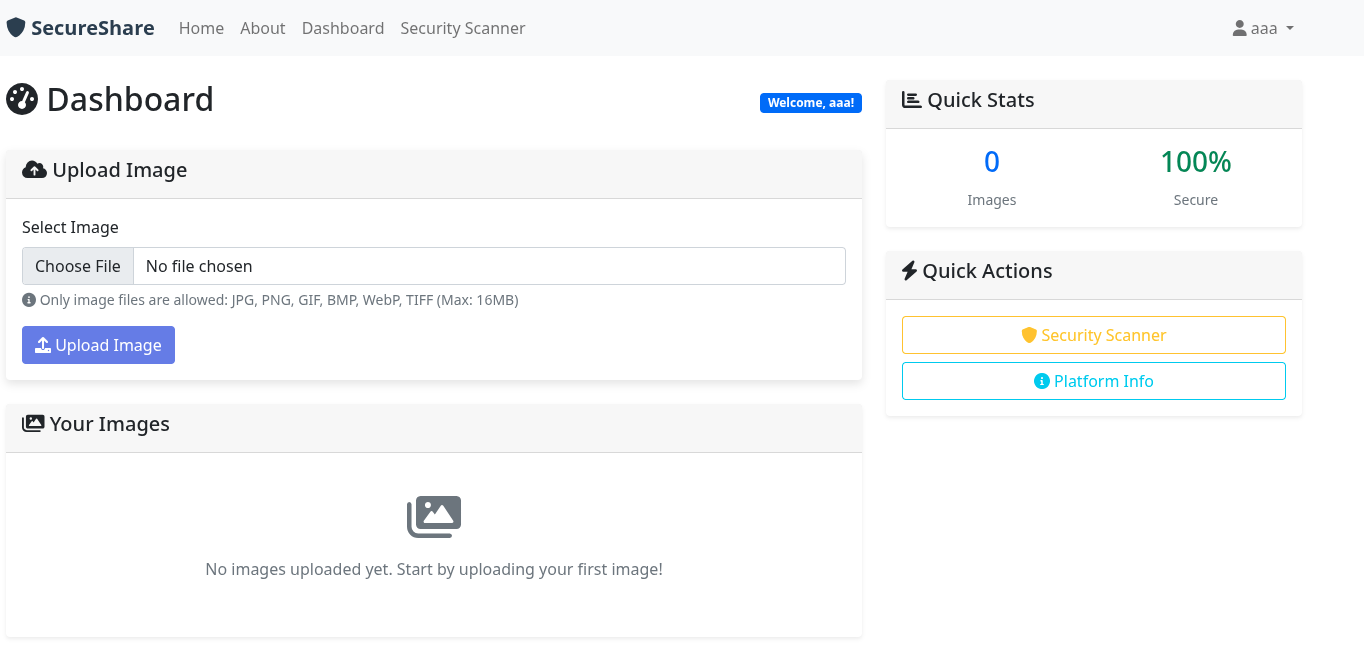
Task: Select Dashboard in the top navigation
Action: 343,28
